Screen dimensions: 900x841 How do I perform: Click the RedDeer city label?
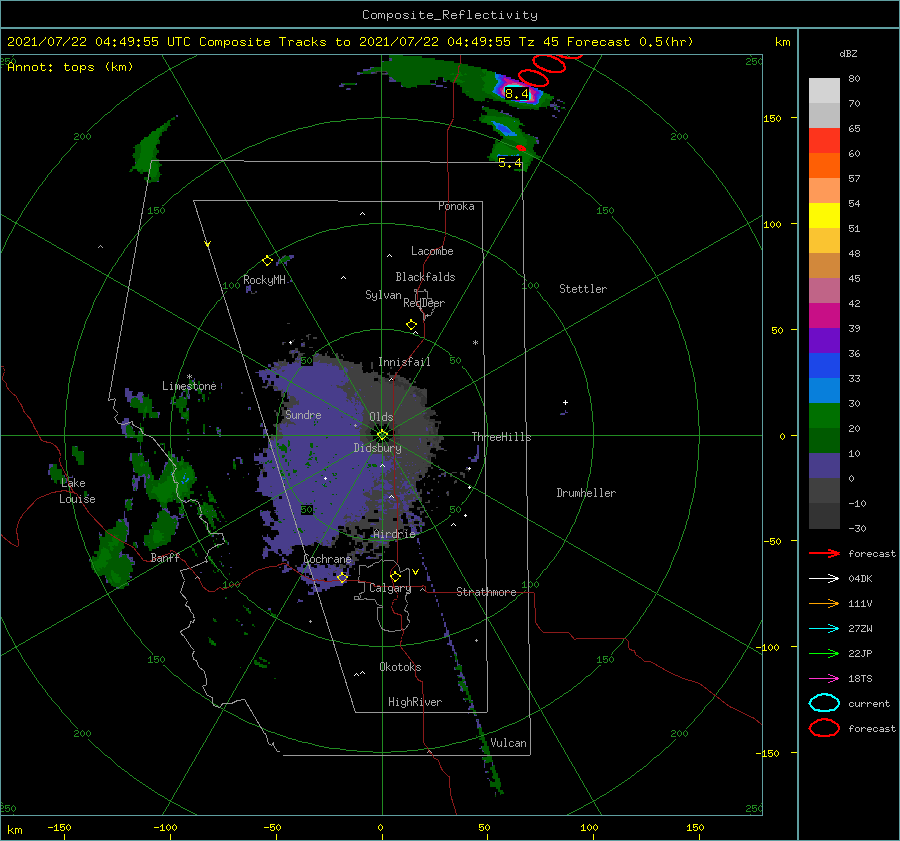(x=424, y=303)
